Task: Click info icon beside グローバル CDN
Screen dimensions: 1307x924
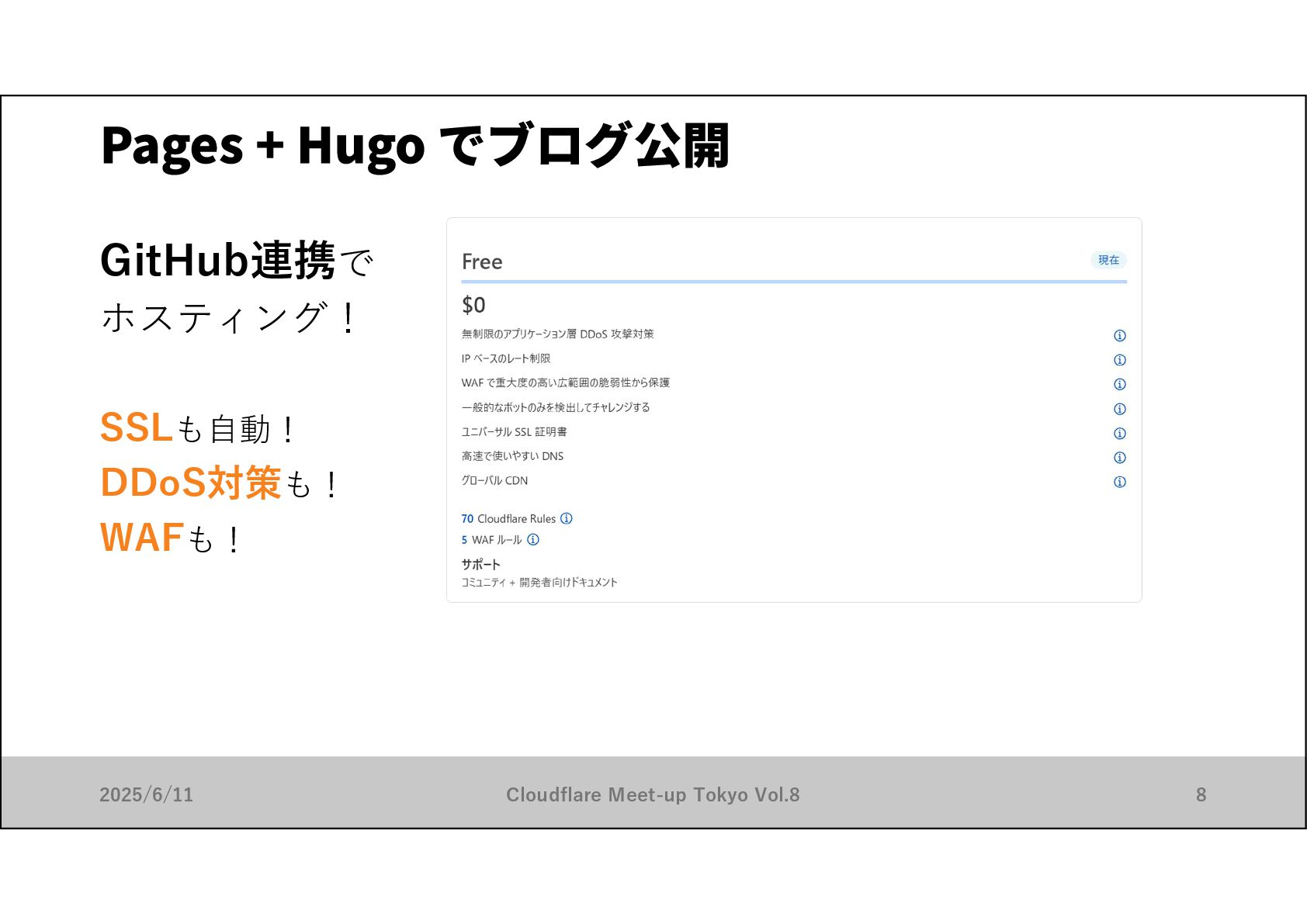Action: (1119, 482)
